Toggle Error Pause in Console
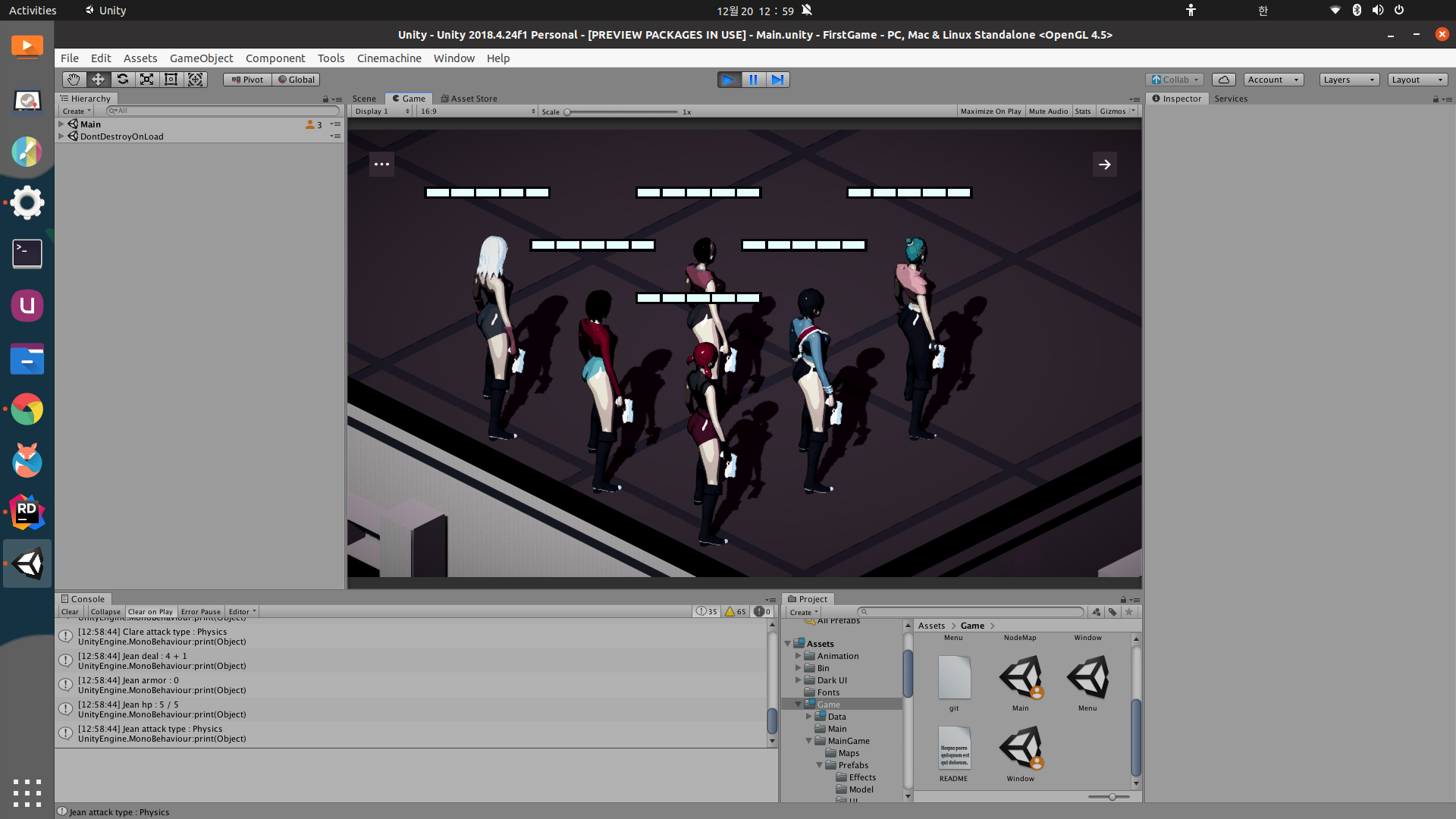 point(201,611)
